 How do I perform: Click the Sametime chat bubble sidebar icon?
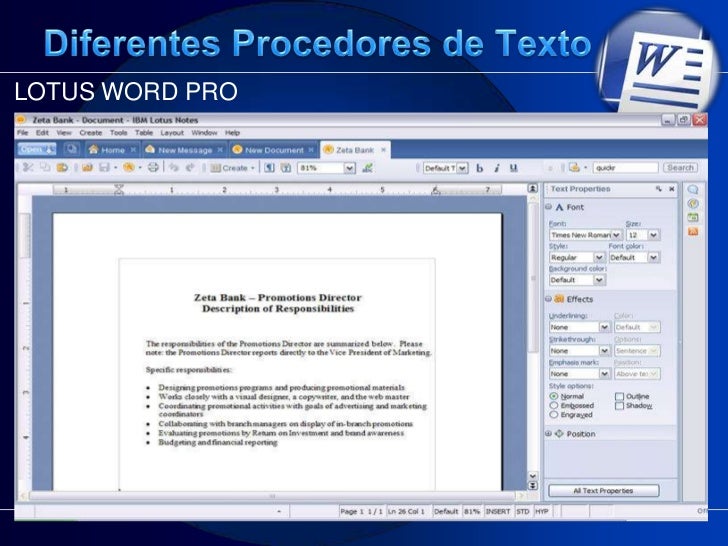pos(693,189)
